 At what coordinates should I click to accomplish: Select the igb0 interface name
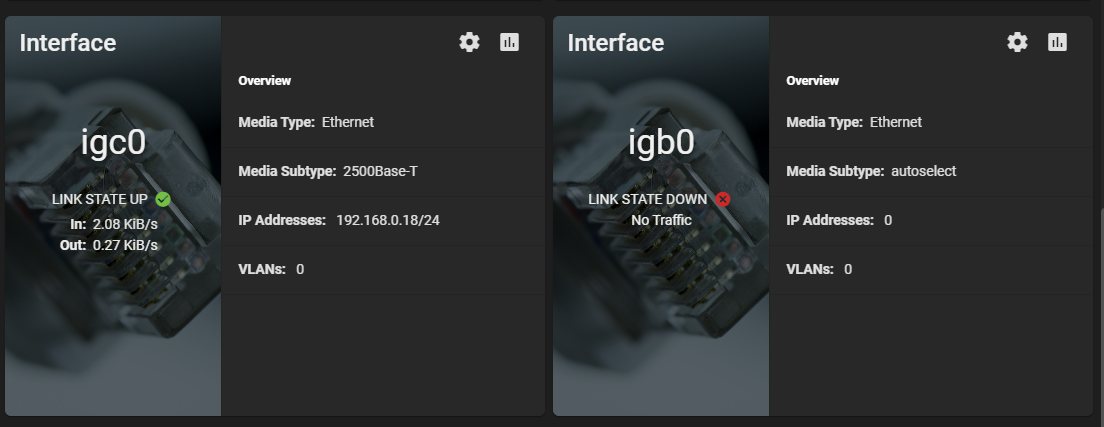661,143
